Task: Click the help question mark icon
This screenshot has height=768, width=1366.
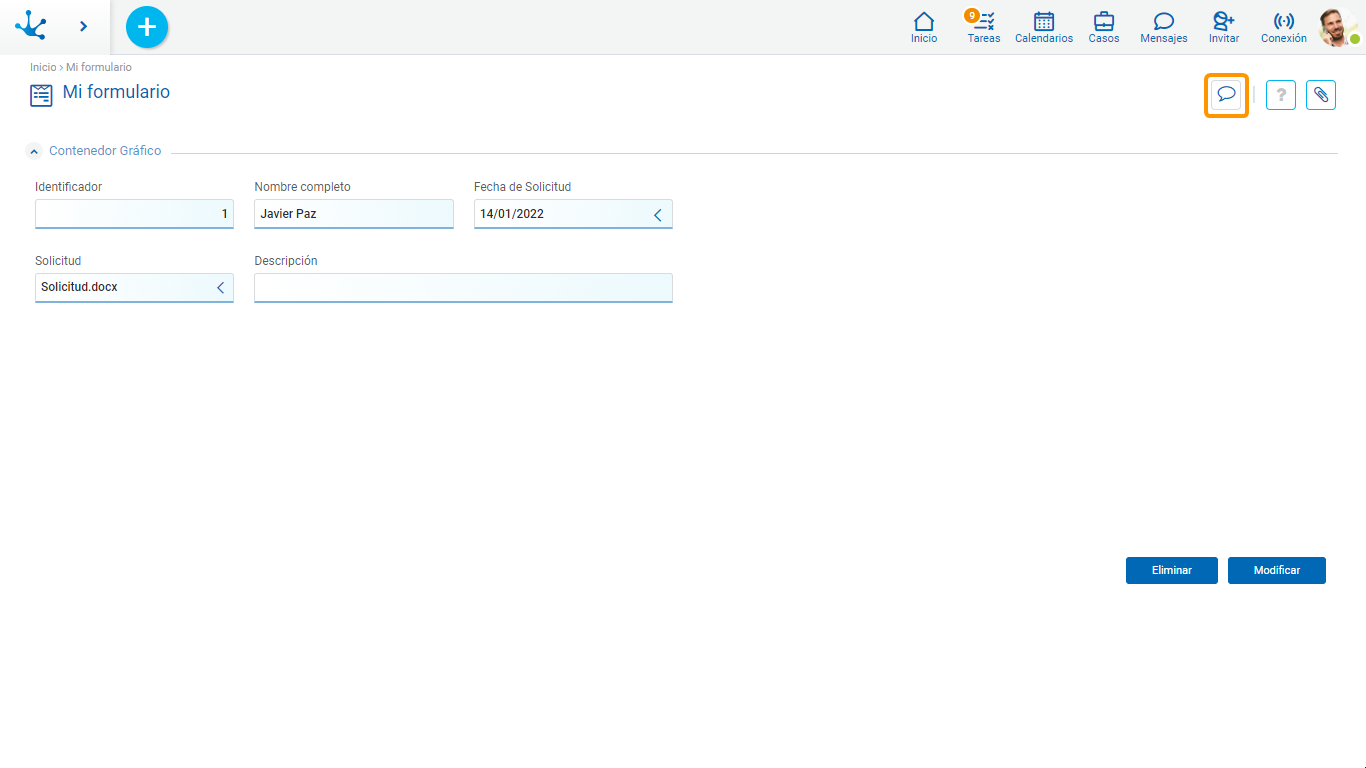Action: [1281, 95]
